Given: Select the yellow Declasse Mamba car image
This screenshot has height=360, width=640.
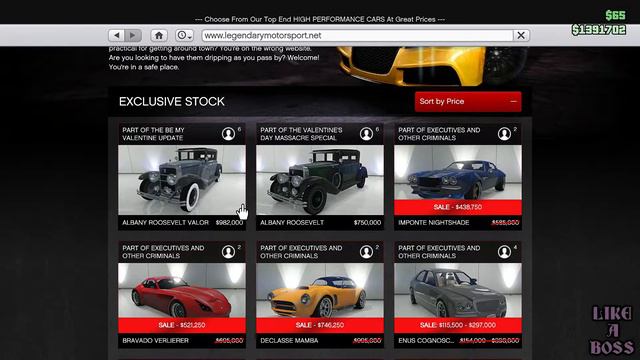Looking at the screenshot, I should pos(320,291).
